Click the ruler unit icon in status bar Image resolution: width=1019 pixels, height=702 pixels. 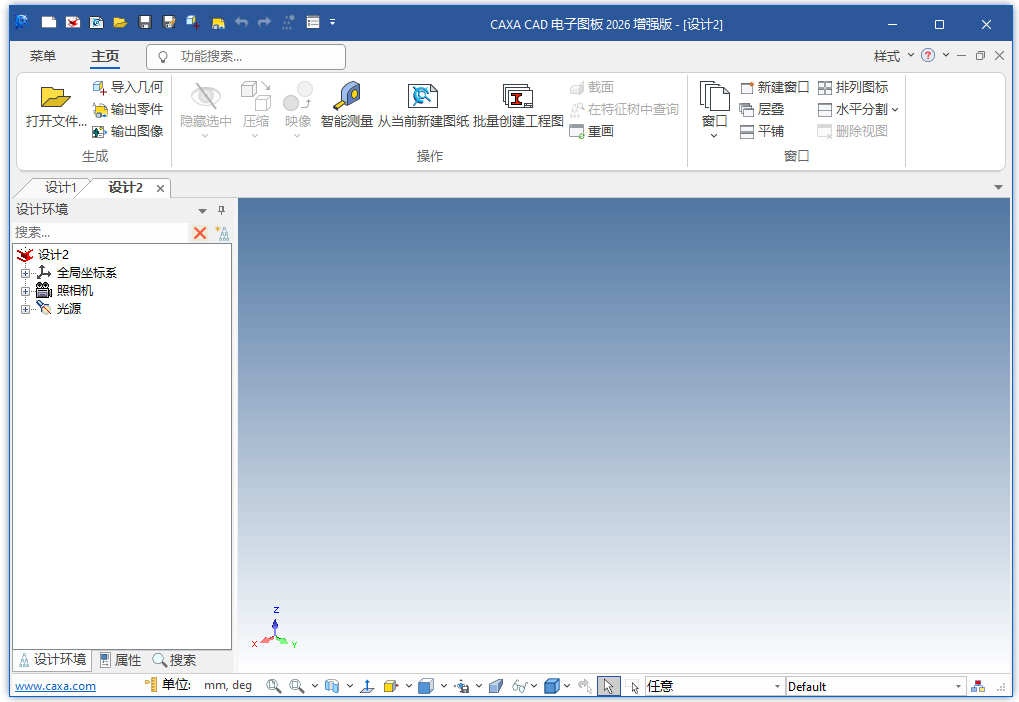tap(151, 685)
